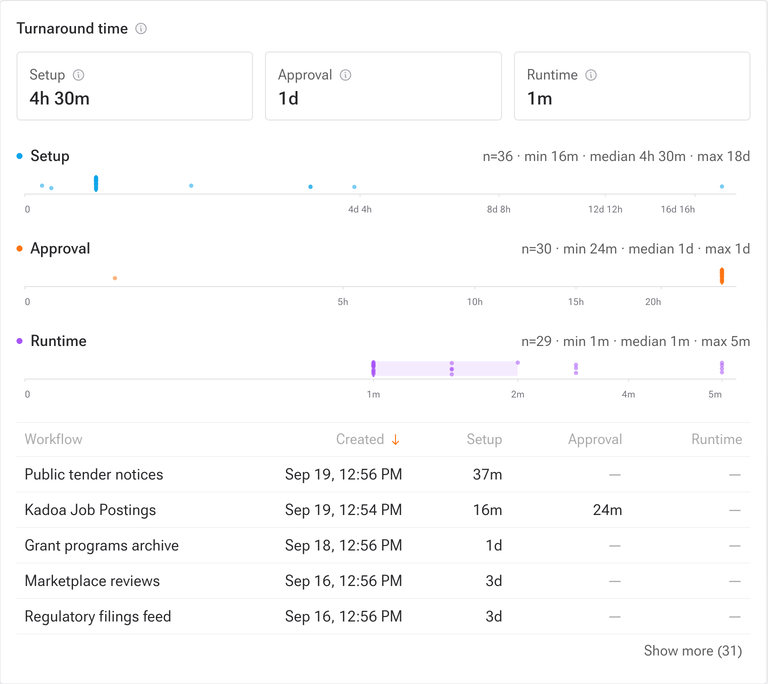
Task: Click '20h' tick on Approval axis
Action: click(653, 302)
